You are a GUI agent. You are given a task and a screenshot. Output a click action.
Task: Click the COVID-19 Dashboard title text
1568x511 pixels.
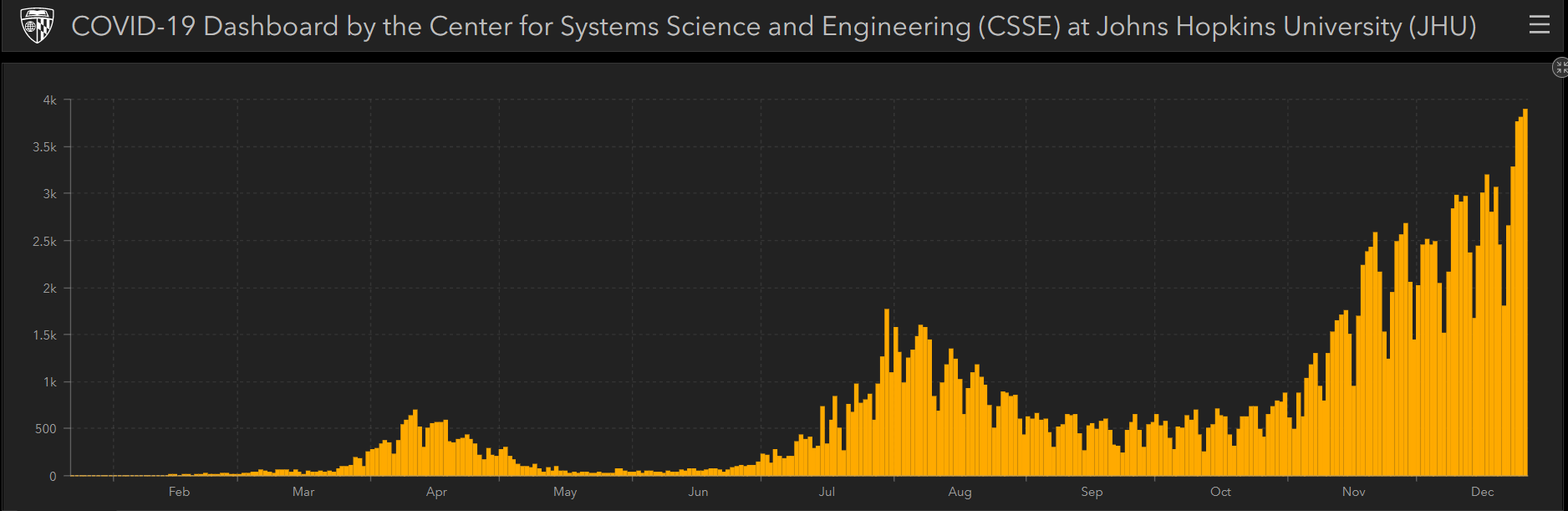(773, 27)
